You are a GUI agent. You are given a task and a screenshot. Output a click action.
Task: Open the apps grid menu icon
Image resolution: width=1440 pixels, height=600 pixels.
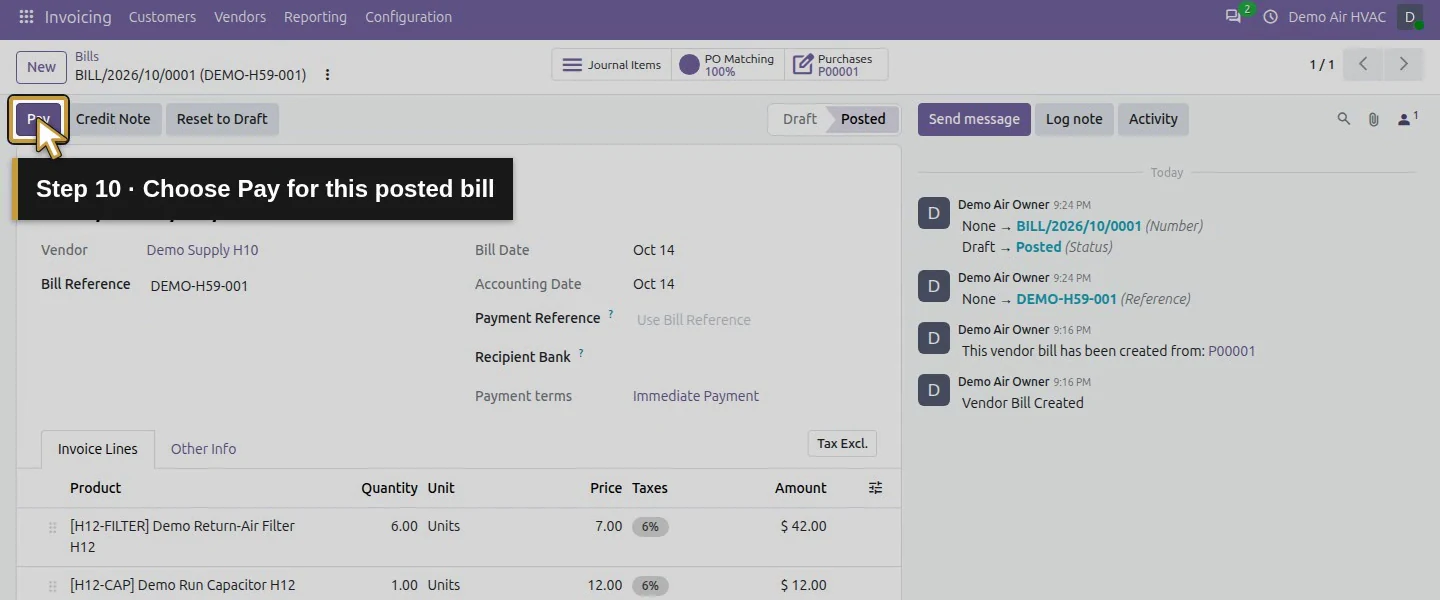[x=26, y=17]
